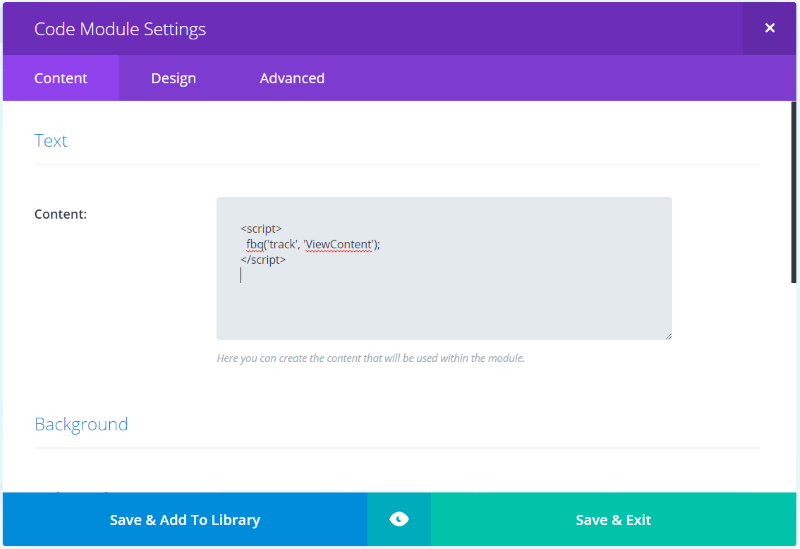Click the help text below the textarea

[370, 358]
